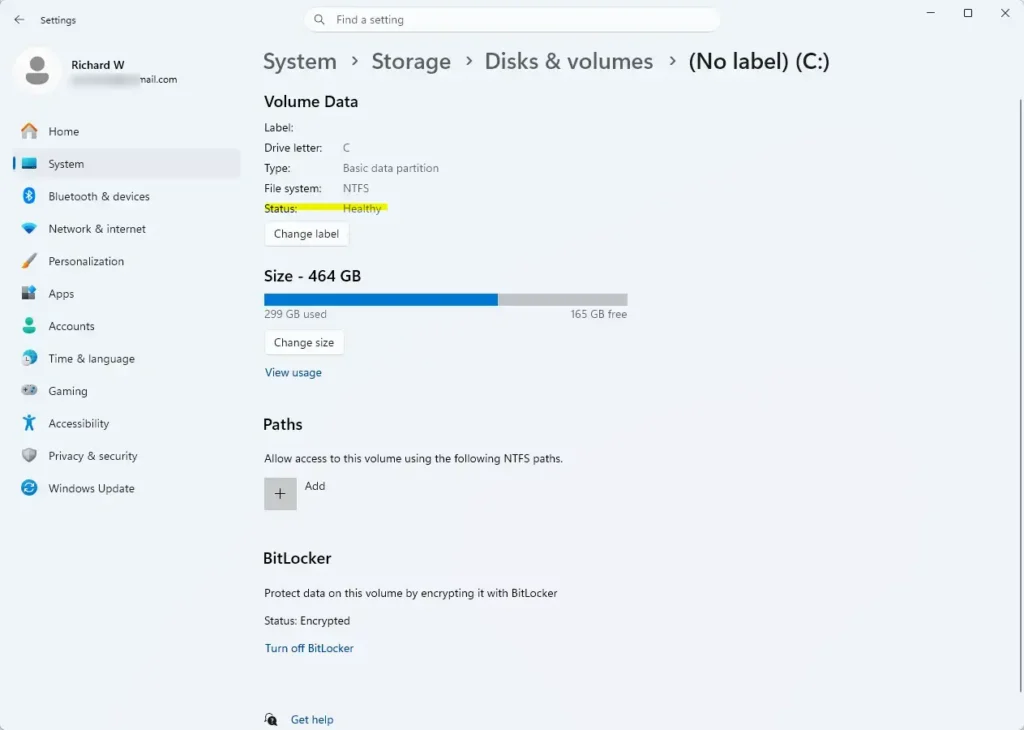The image size is (1024, 730).
Task: Click the Change label button
Action: click(x=306, y=234)
